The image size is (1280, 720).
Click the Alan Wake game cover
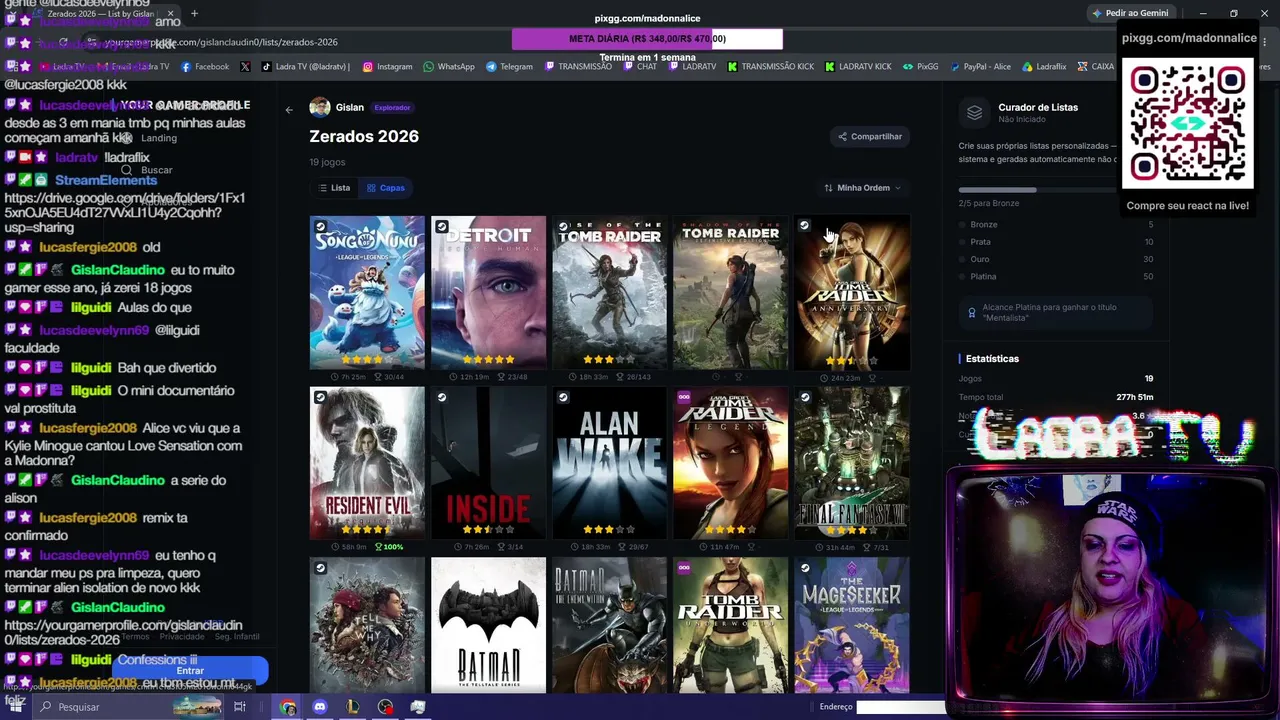pos(609,463)
